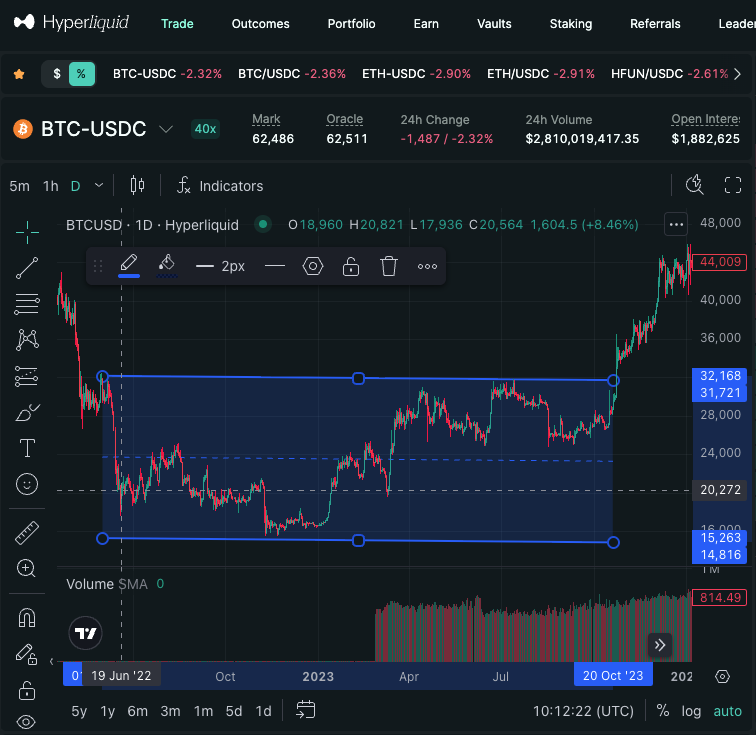Select BTC/USDC spot ticker

292,74
